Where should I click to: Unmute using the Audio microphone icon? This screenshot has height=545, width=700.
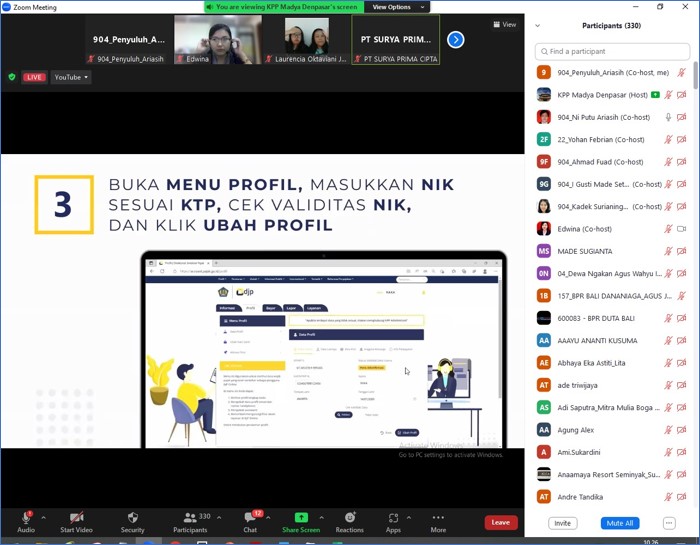tap(25, 518)
